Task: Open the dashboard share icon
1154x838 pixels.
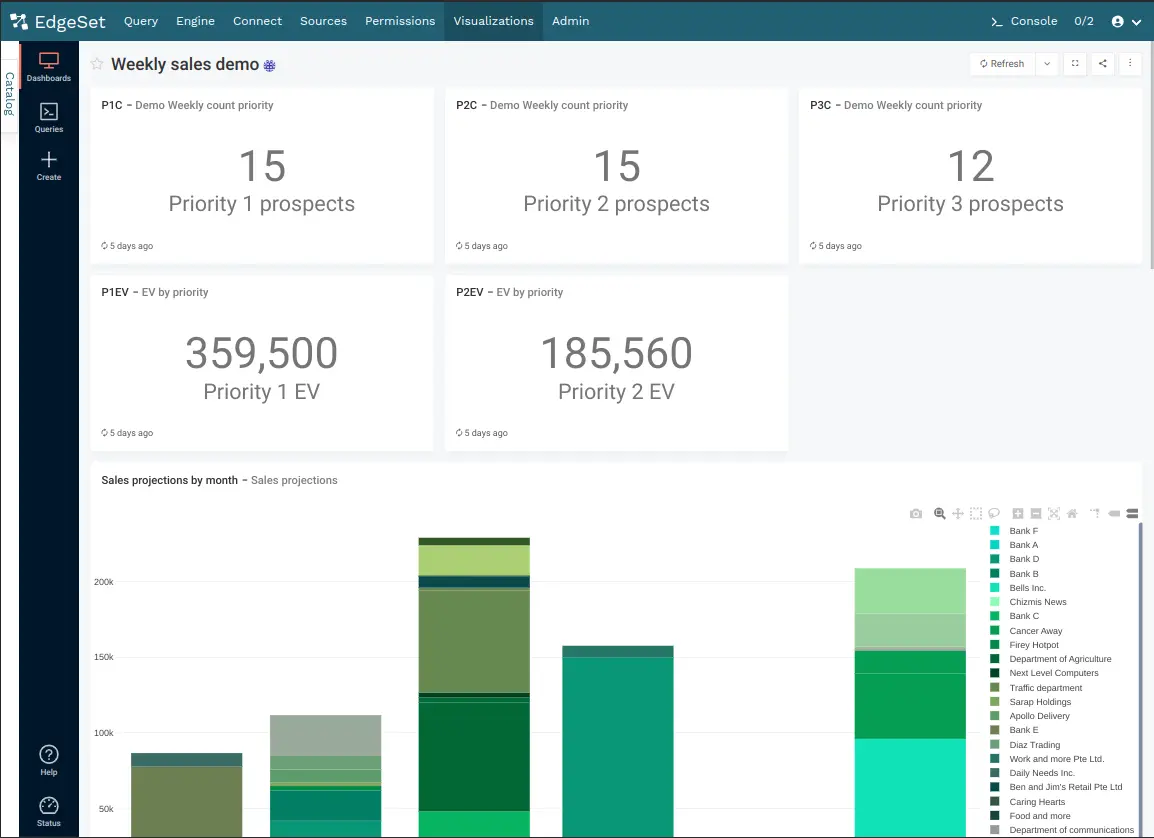Action: tap(1102, 63)
